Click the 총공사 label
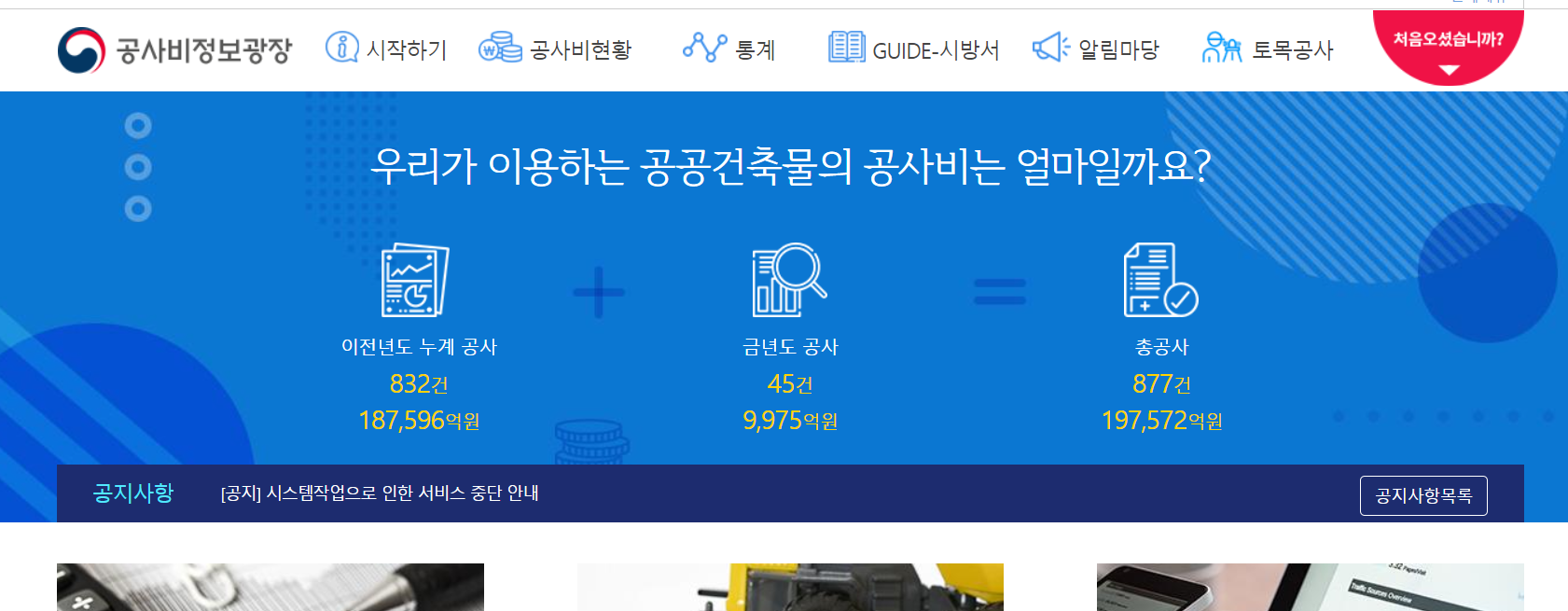 pos(1161,347)
